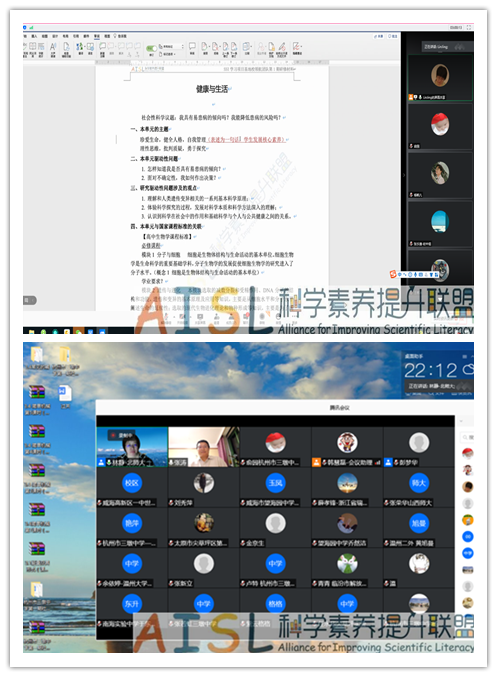Select the blue ocean avatar in top sidebar

440,222
